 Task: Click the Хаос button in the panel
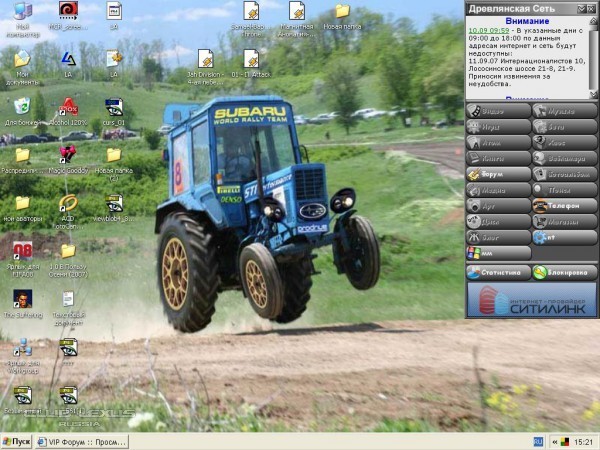pyautogui.click(x=564, y=142)
